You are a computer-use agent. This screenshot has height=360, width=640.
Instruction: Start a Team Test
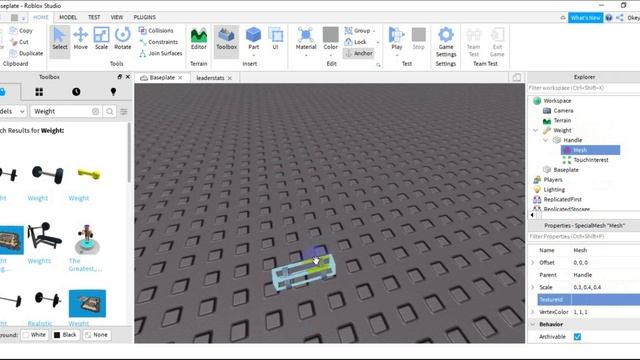tap(473, 42)
